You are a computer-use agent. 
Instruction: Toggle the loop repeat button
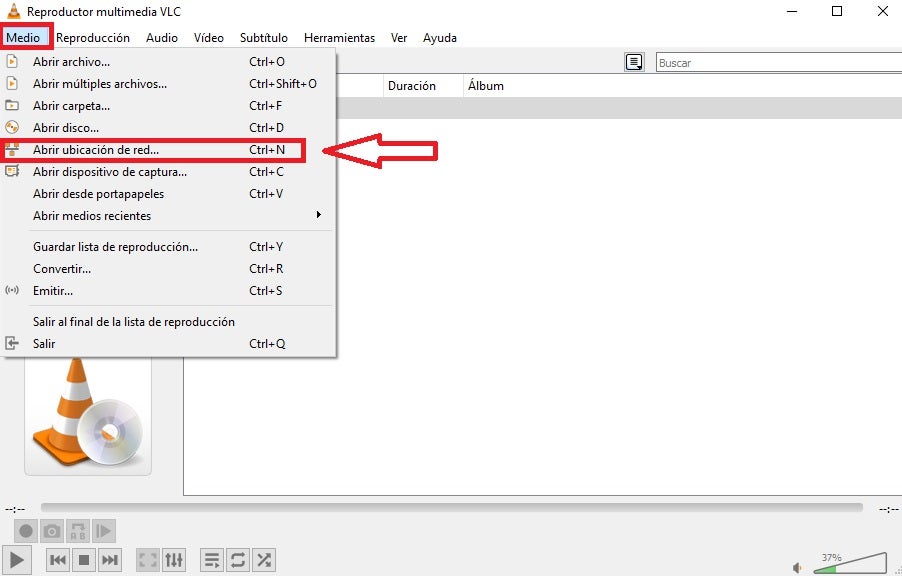pos(238,559)
